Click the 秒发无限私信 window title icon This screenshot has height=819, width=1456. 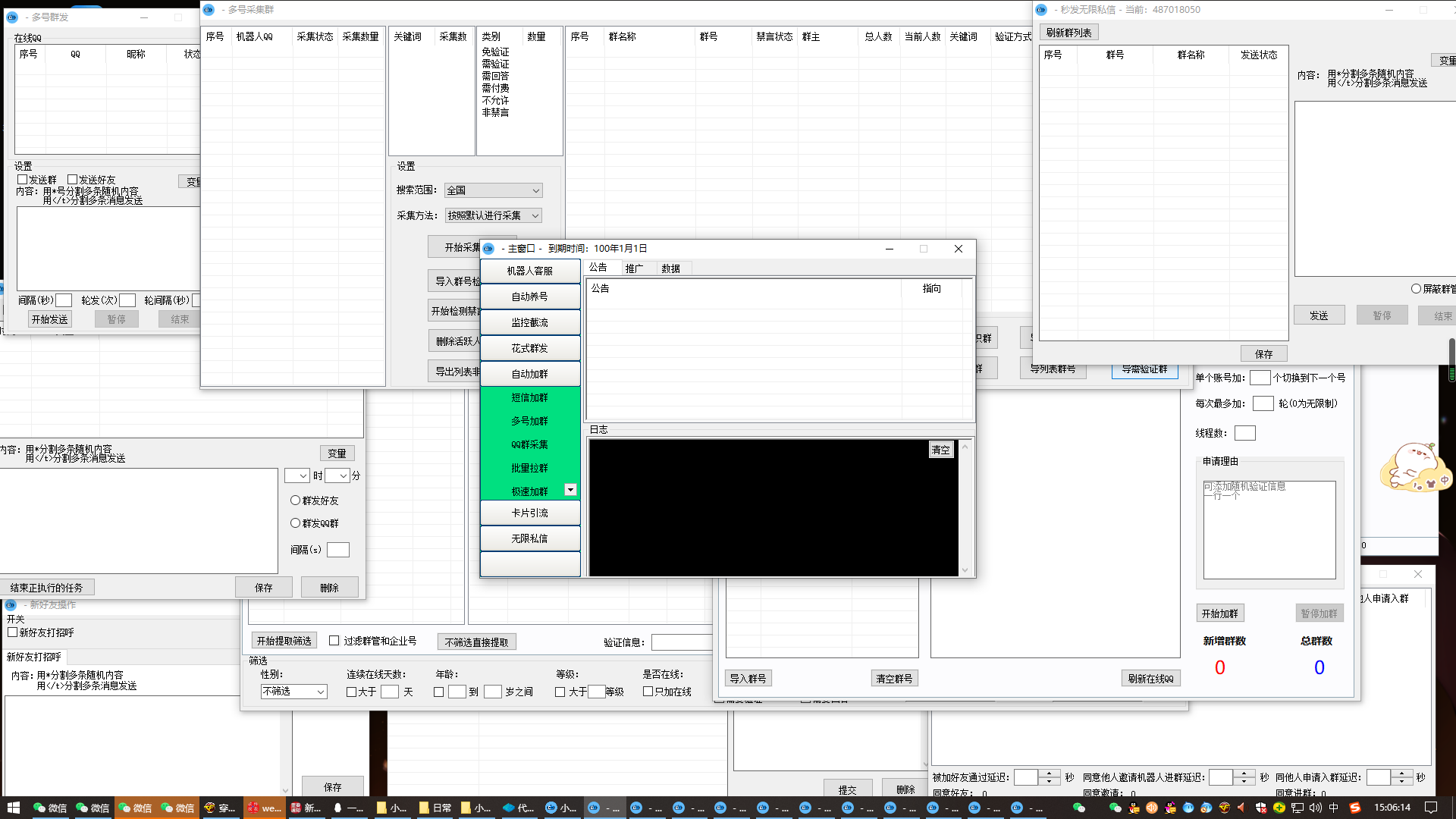pyautogui.click(x=1041, y=10)
